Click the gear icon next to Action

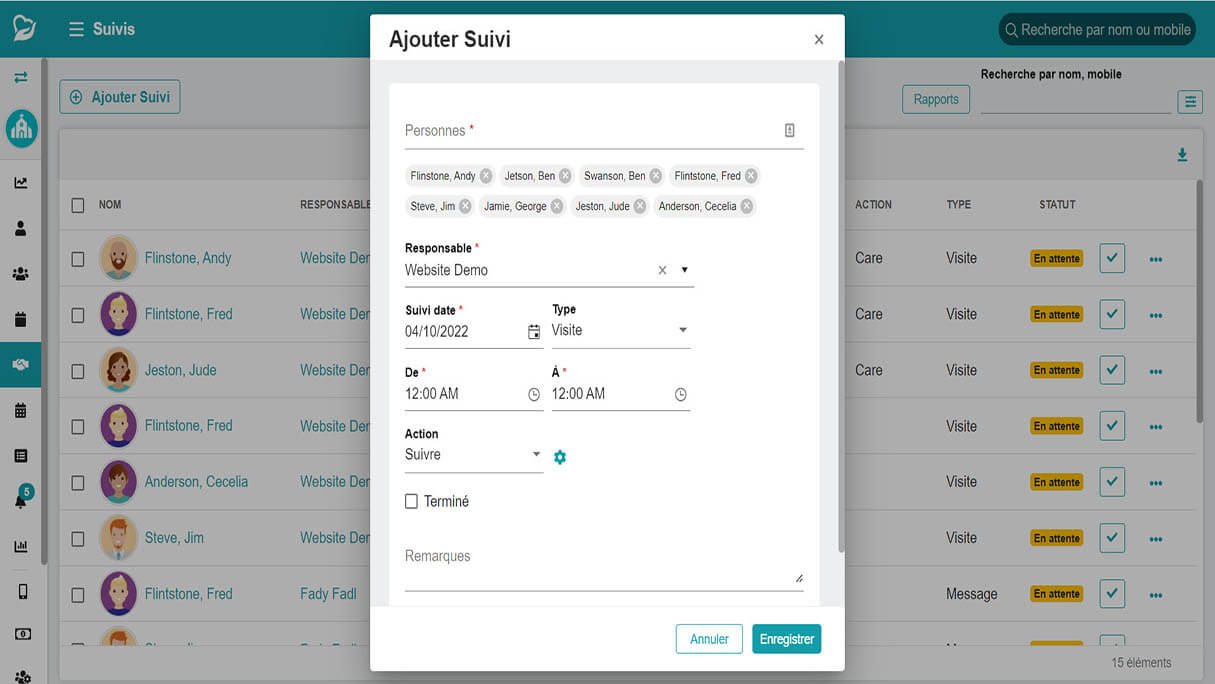coord(560,457)
